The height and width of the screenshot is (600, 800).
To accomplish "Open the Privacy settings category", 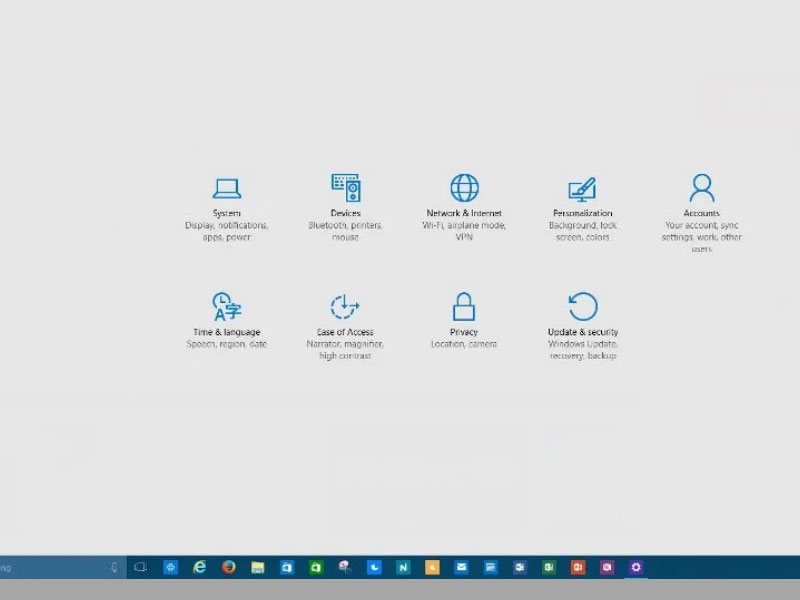I will point(464,320).
